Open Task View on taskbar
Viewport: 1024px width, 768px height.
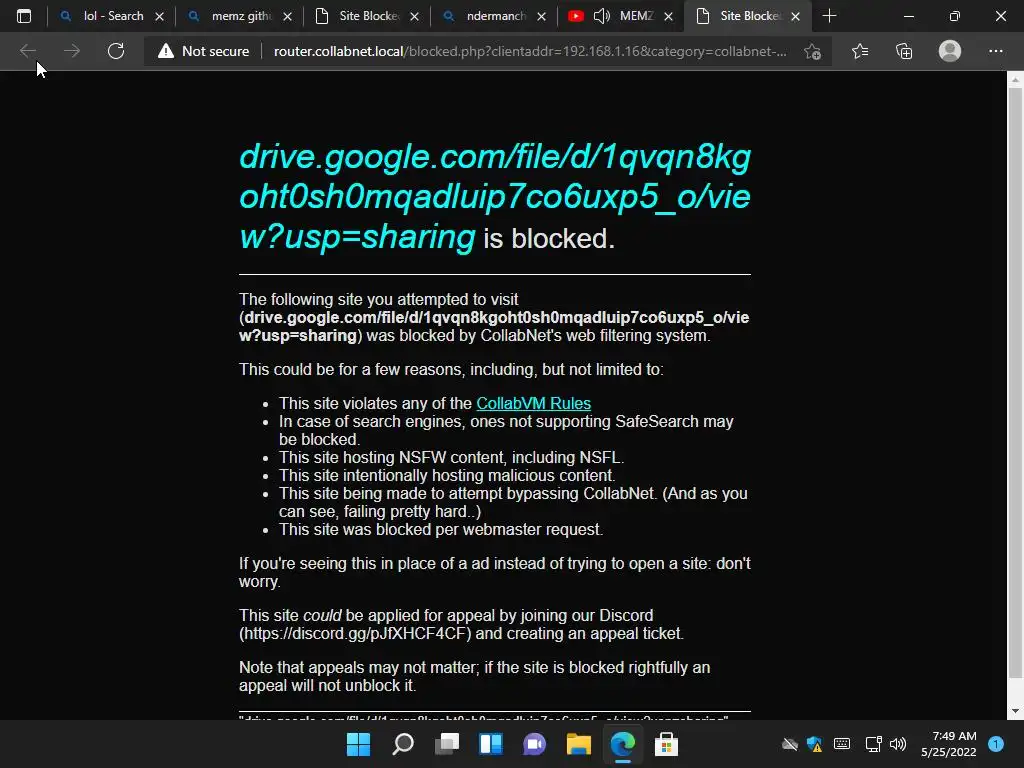pos(447,744)
